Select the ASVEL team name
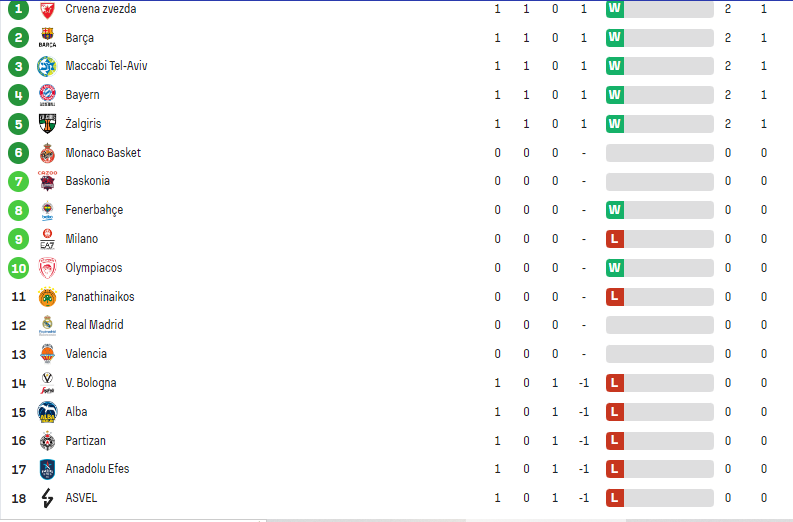 pos(81,498)
